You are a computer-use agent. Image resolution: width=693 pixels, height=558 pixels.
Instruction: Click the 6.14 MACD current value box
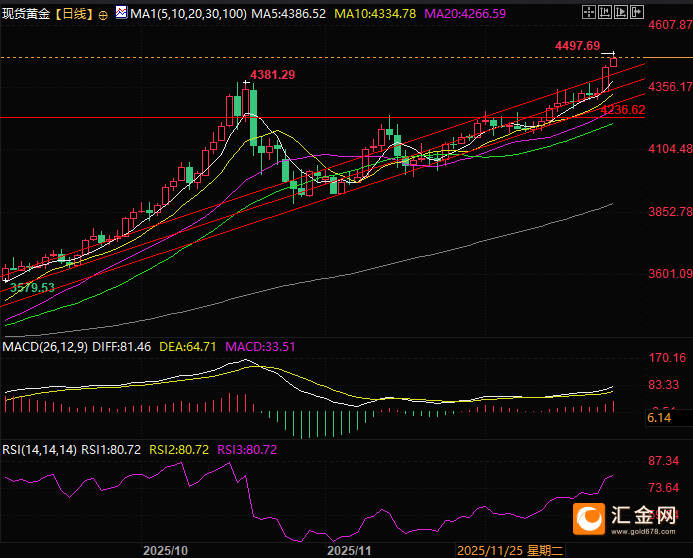[x=669, y=418]
